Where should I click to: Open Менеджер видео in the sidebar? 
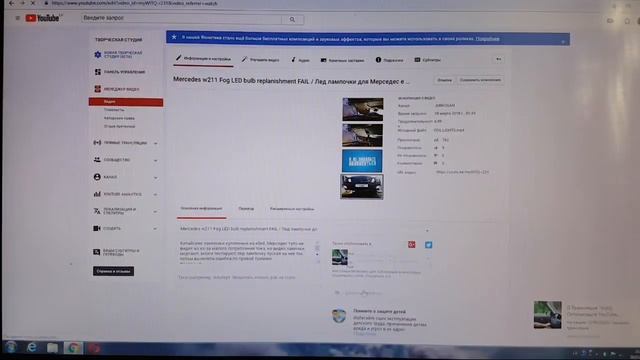121,89
